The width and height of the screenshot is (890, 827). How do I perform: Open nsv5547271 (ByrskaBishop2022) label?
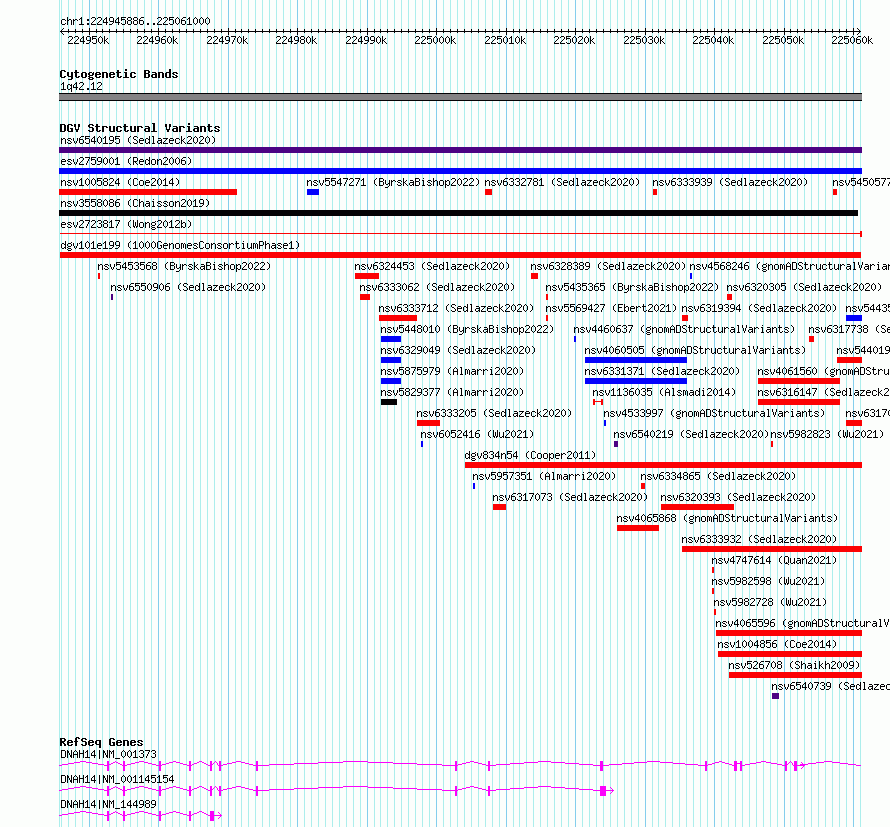click(393, 182)
